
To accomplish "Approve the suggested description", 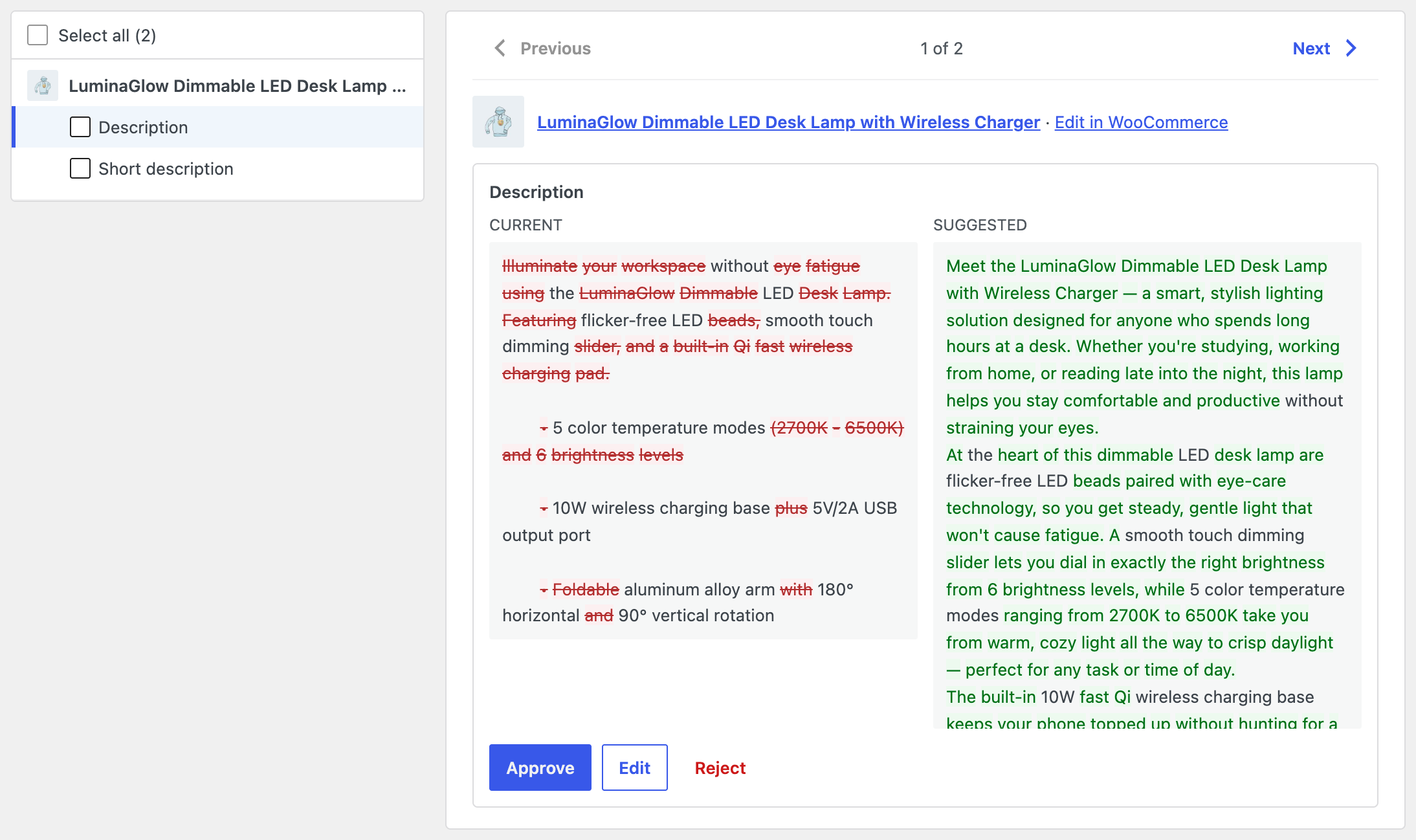I will (x=540, y=768).
